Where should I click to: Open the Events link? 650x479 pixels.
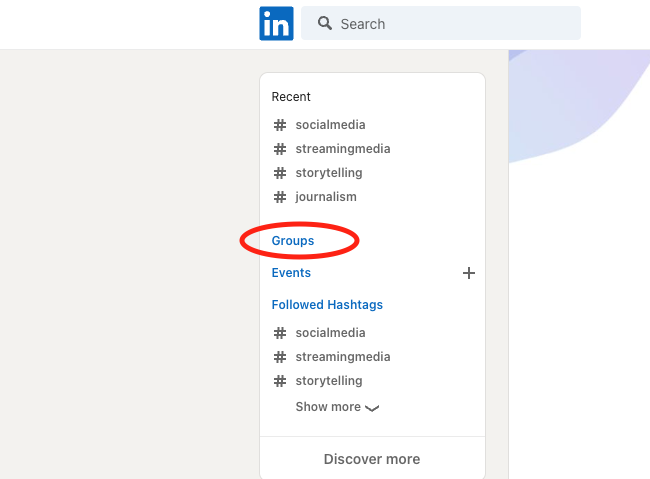pyautogui.click(x=291, y=273)
